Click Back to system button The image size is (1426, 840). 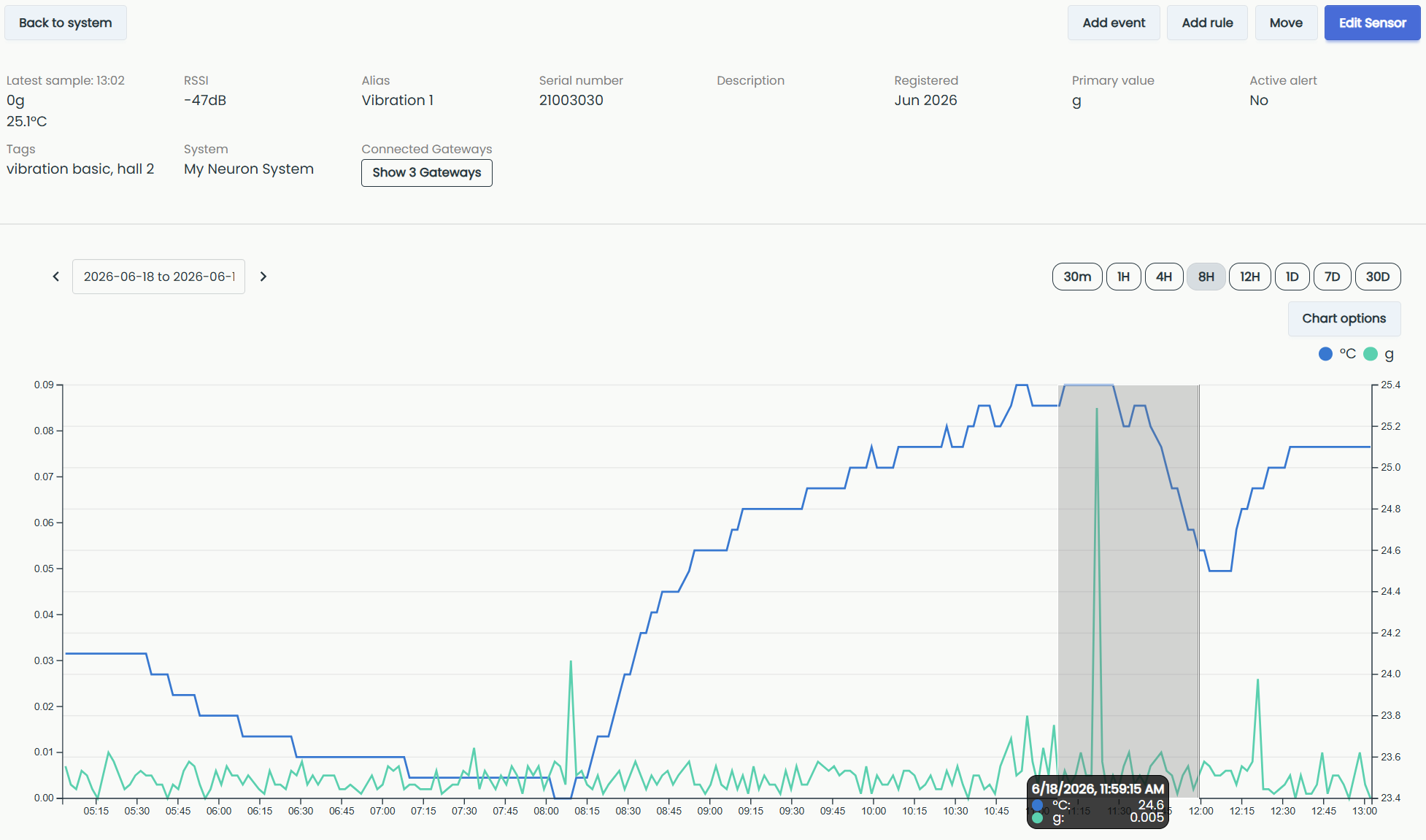[66, 23]
